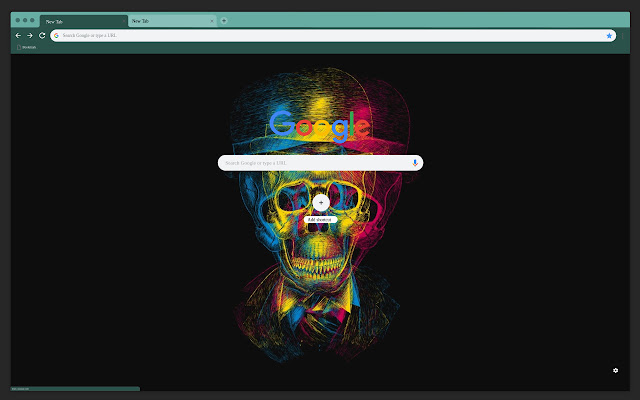This screenshot has width=640, height=400.
Task: Close the first New Tab tab
Action: 123,21
